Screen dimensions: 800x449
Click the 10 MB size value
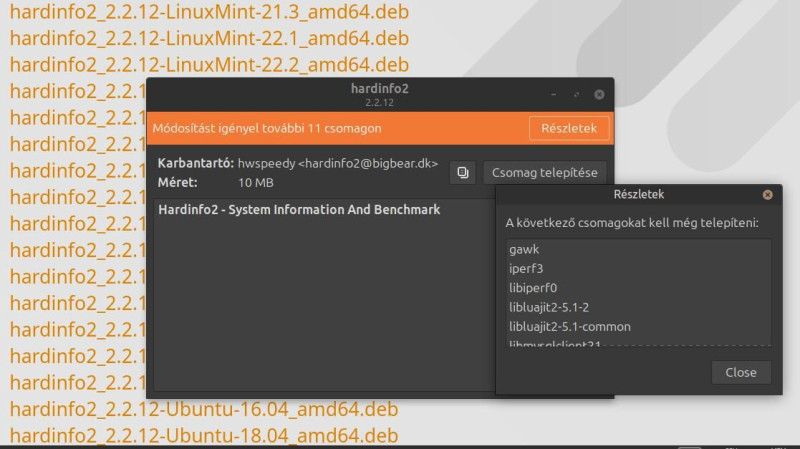tap(256, 183)
